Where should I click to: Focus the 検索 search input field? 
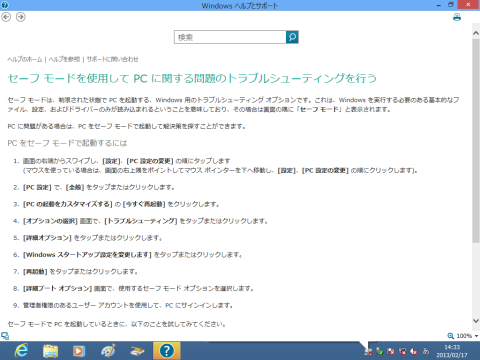230,37
